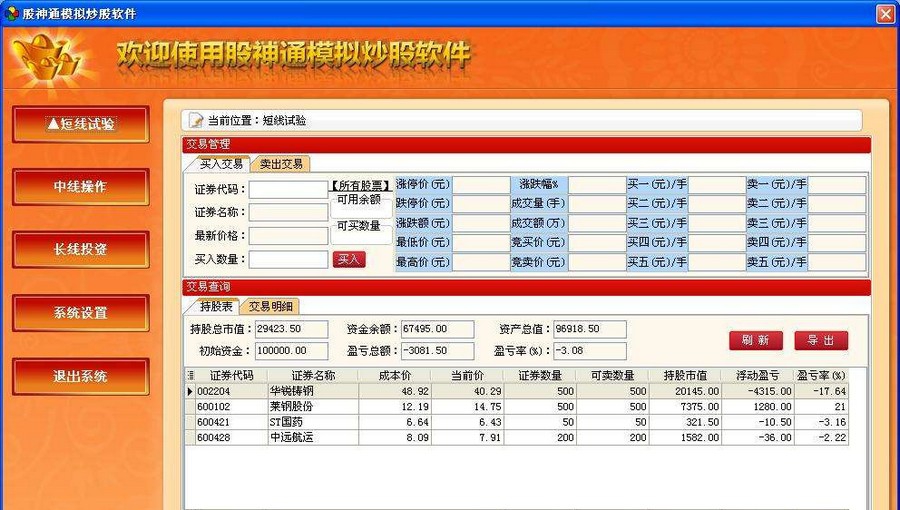900x510 pixels.
Task: Switch to the 交易明细 tab
Action: pos(270,306)
